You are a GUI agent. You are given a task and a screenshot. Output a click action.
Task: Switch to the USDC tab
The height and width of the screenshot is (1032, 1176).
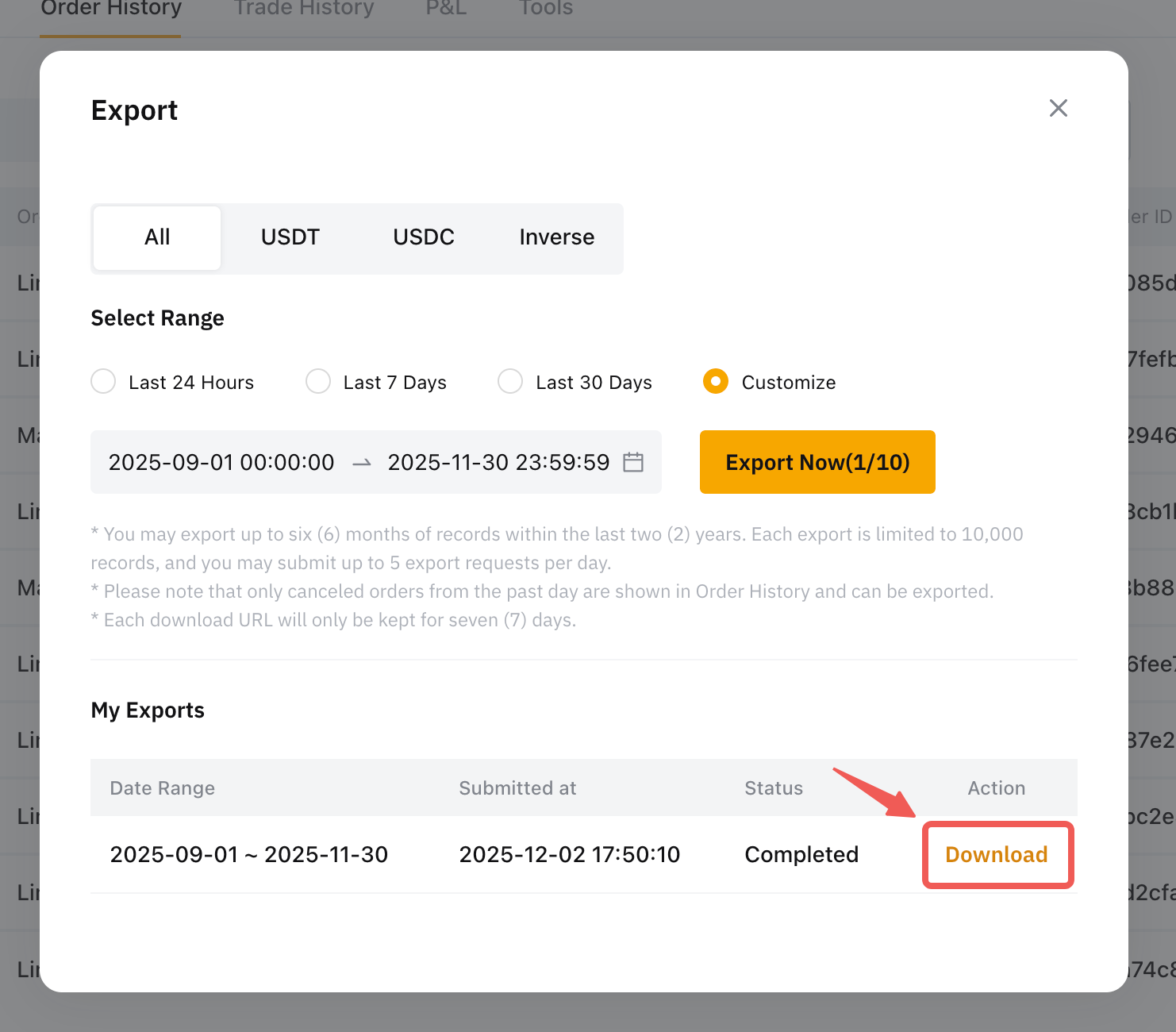pyautogui.click(x=423, y=237)
